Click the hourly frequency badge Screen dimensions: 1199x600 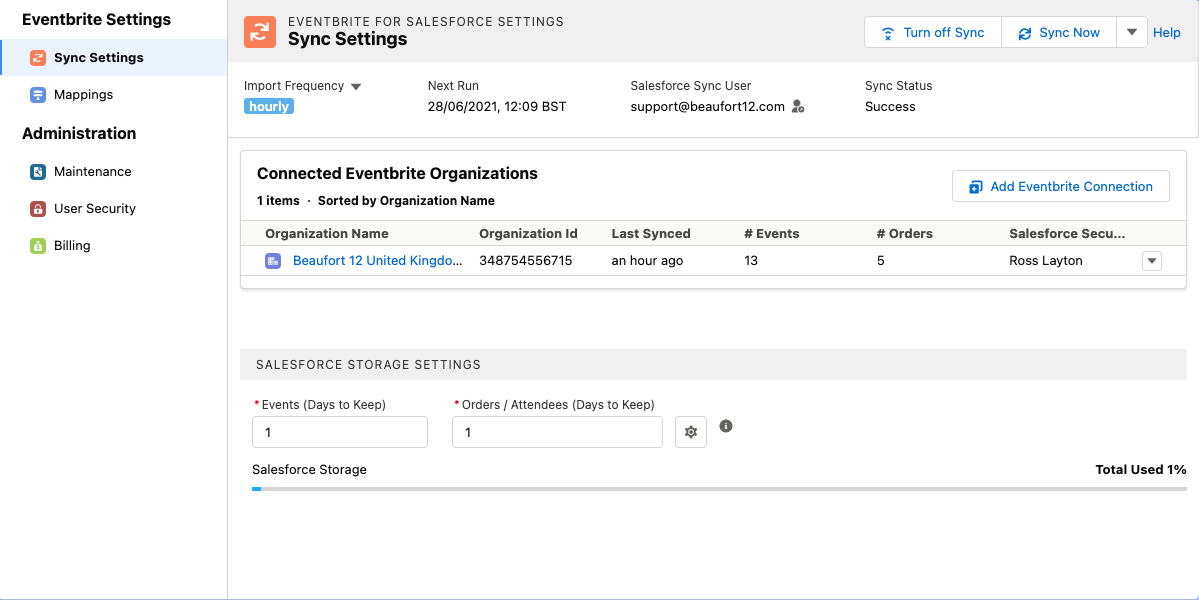269,107
